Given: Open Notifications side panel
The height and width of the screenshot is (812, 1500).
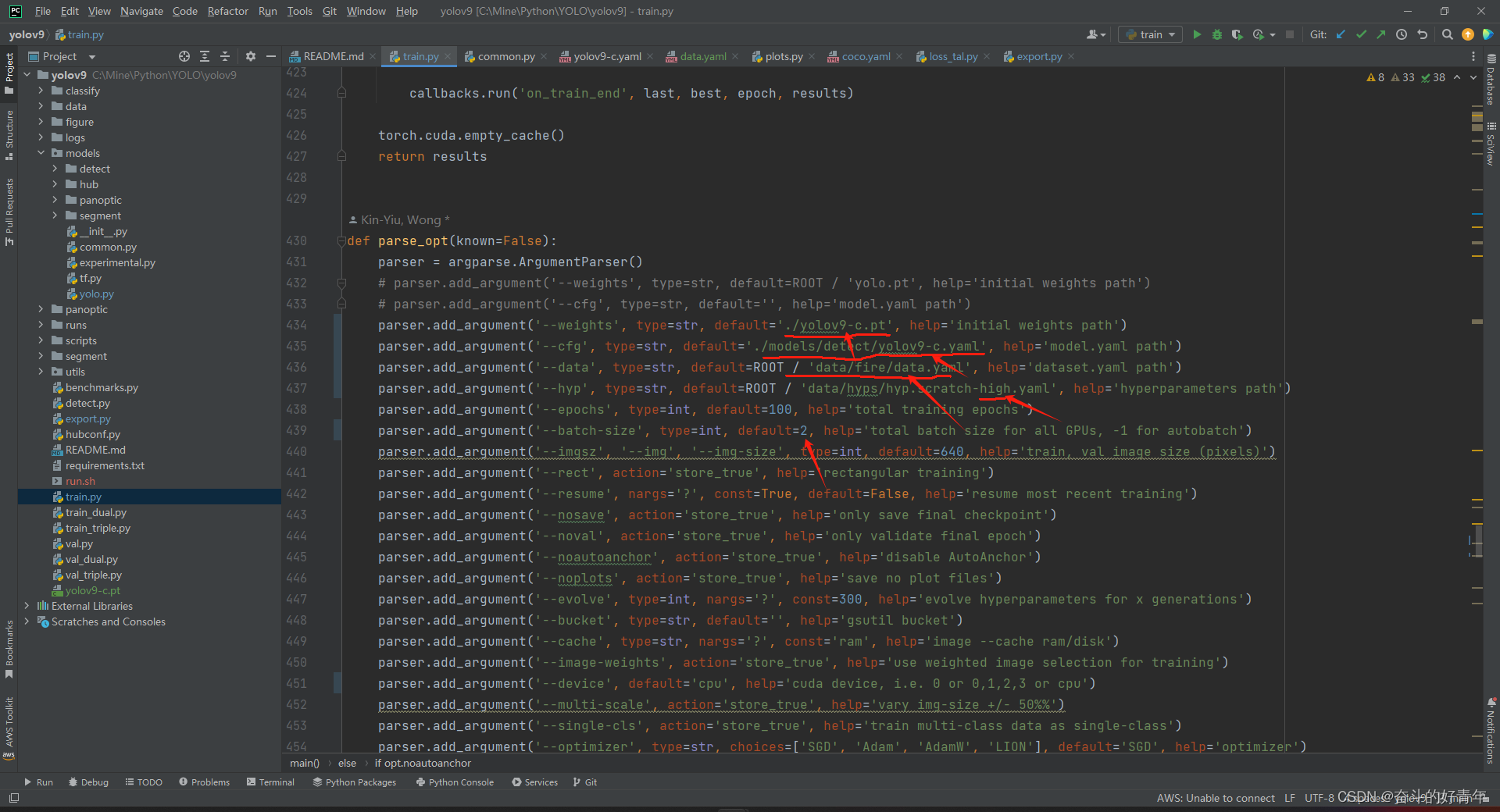Looking at the screenshot, I should click(1491, 730).
